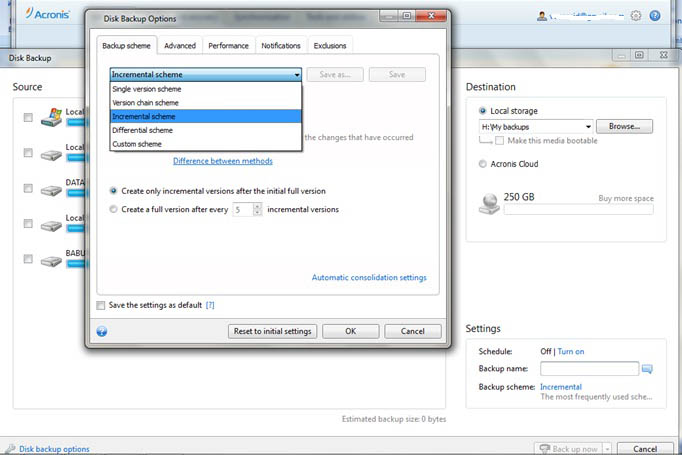Click the [?] link beside default settings
This screenshot has width=682, height=455.
coord(210,305)
